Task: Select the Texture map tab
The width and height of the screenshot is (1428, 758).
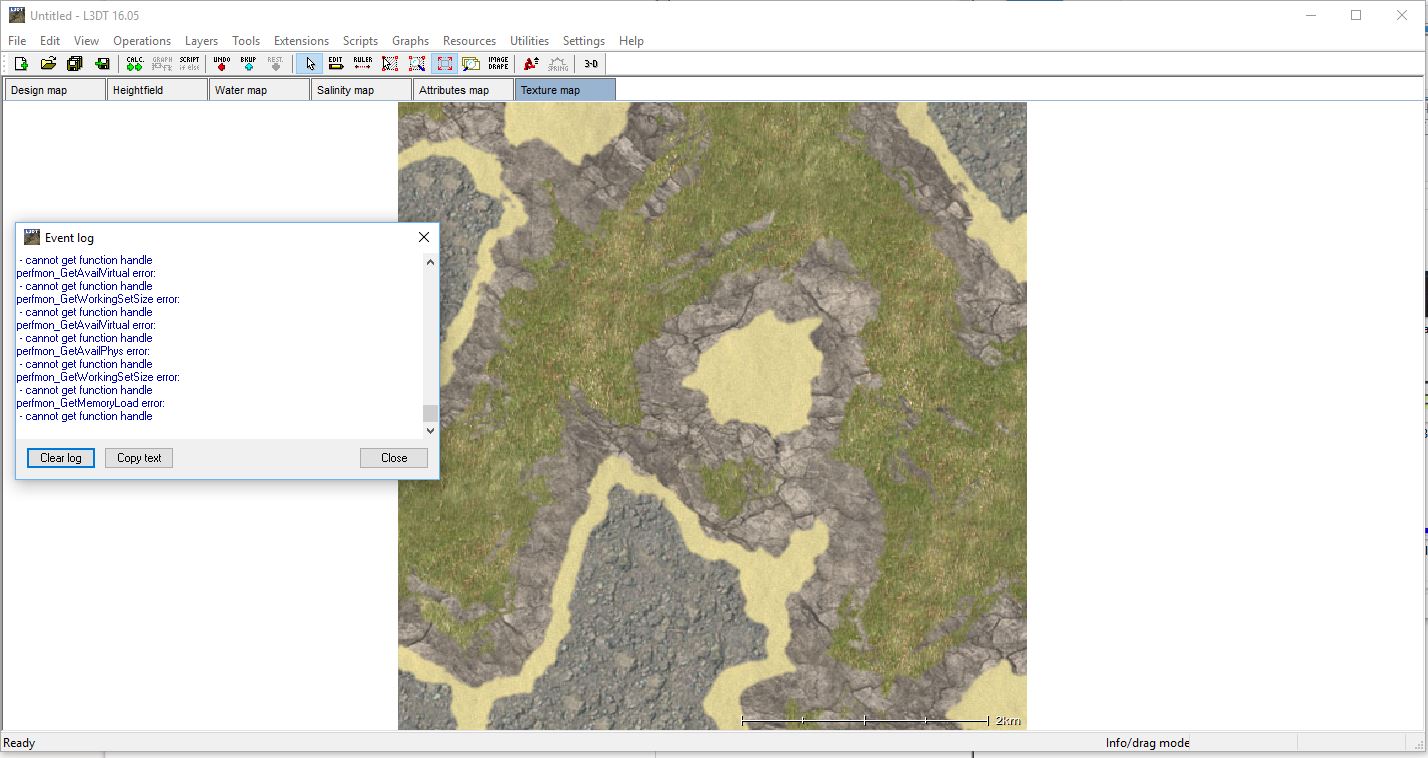Action: [x=565, y=90]
